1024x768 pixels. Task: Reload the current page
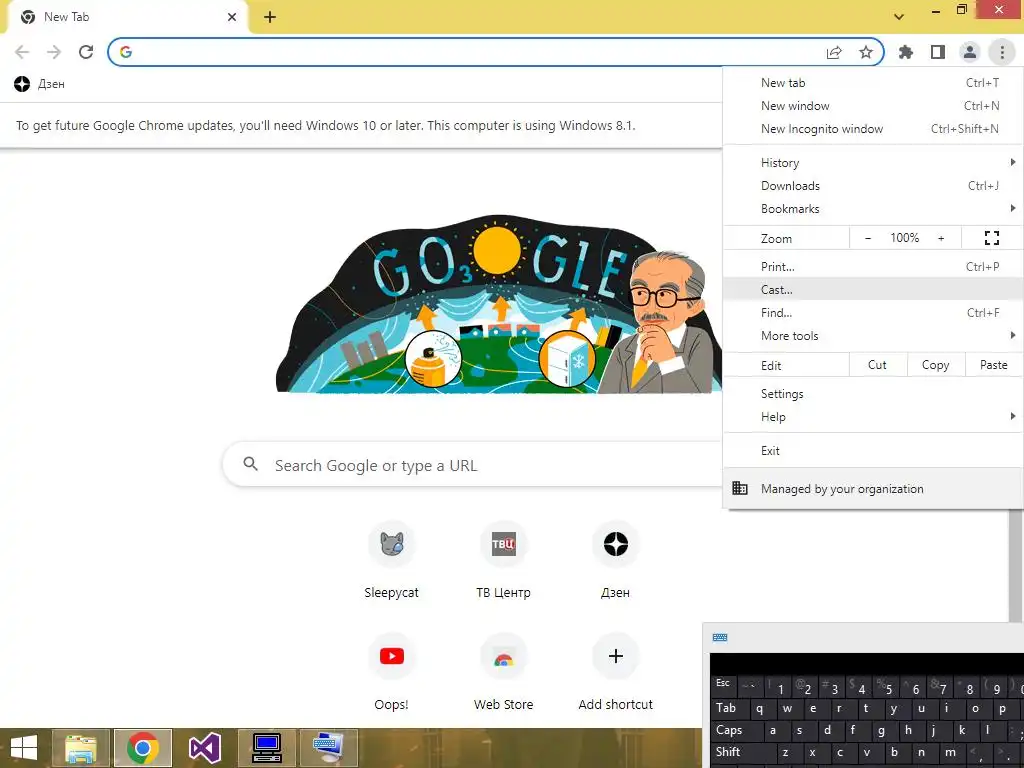tap(86, 52)
